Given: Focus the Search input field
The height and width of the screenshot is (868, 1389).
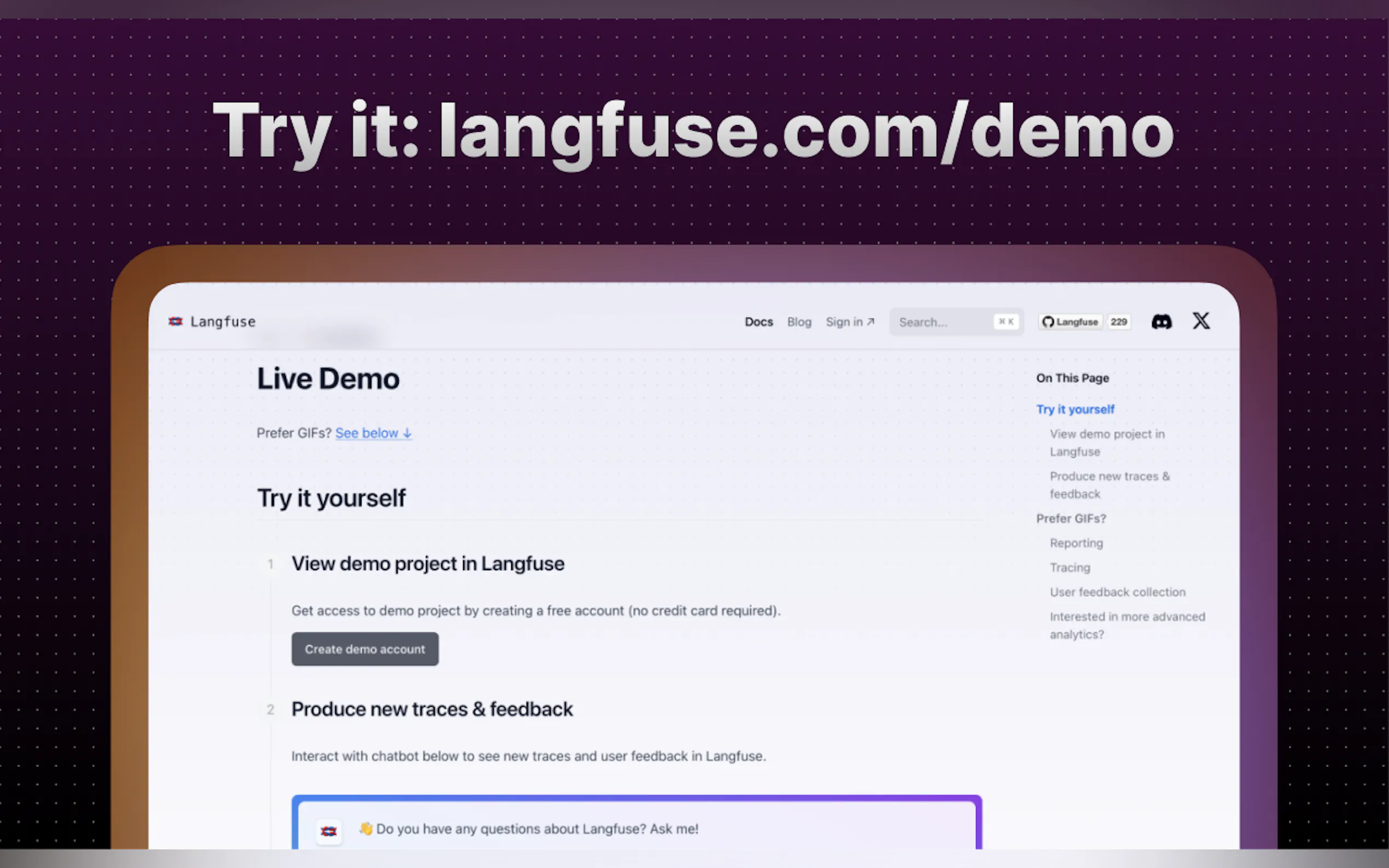Looking at the screenshot, I should pyautogui.click(x=942, y=322).
